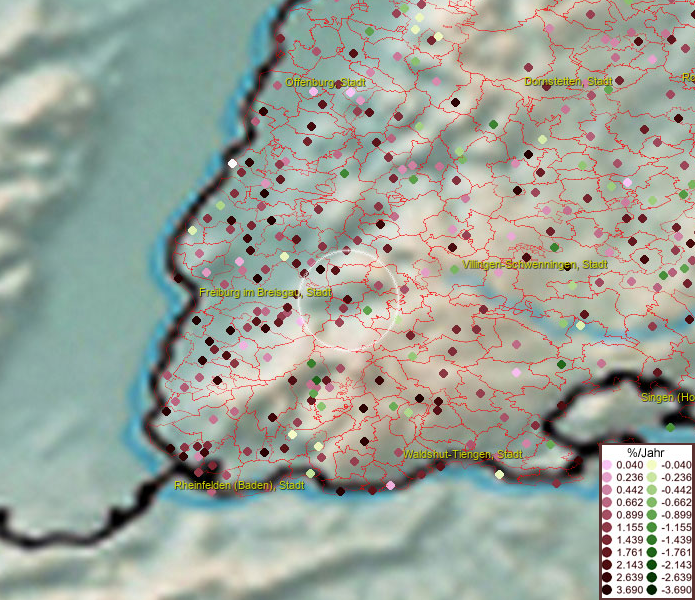Click the legend swatch for 3.690
This screenshot has width=695, height=600.
coord(607,590)
